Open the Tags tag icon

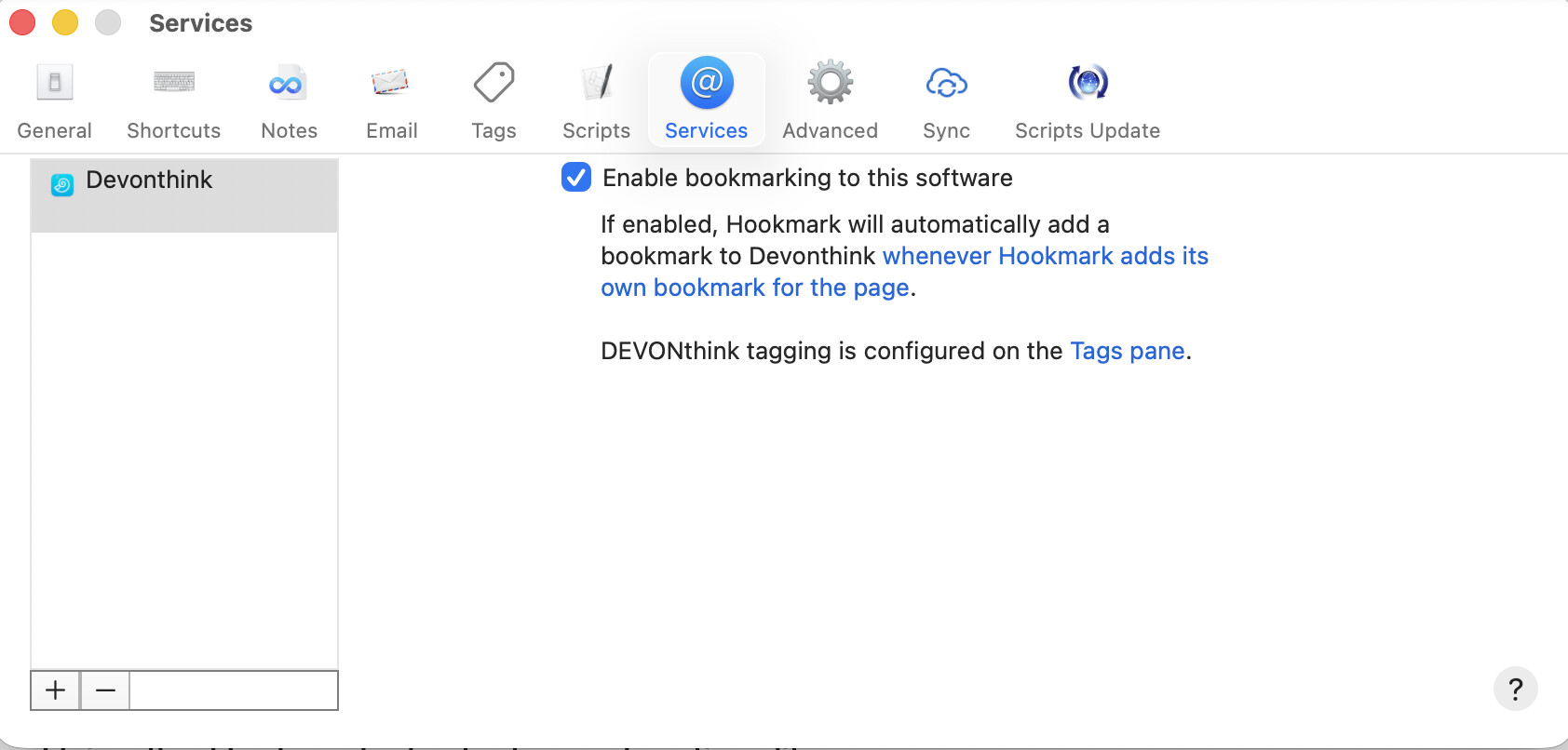tap(493, 83)
